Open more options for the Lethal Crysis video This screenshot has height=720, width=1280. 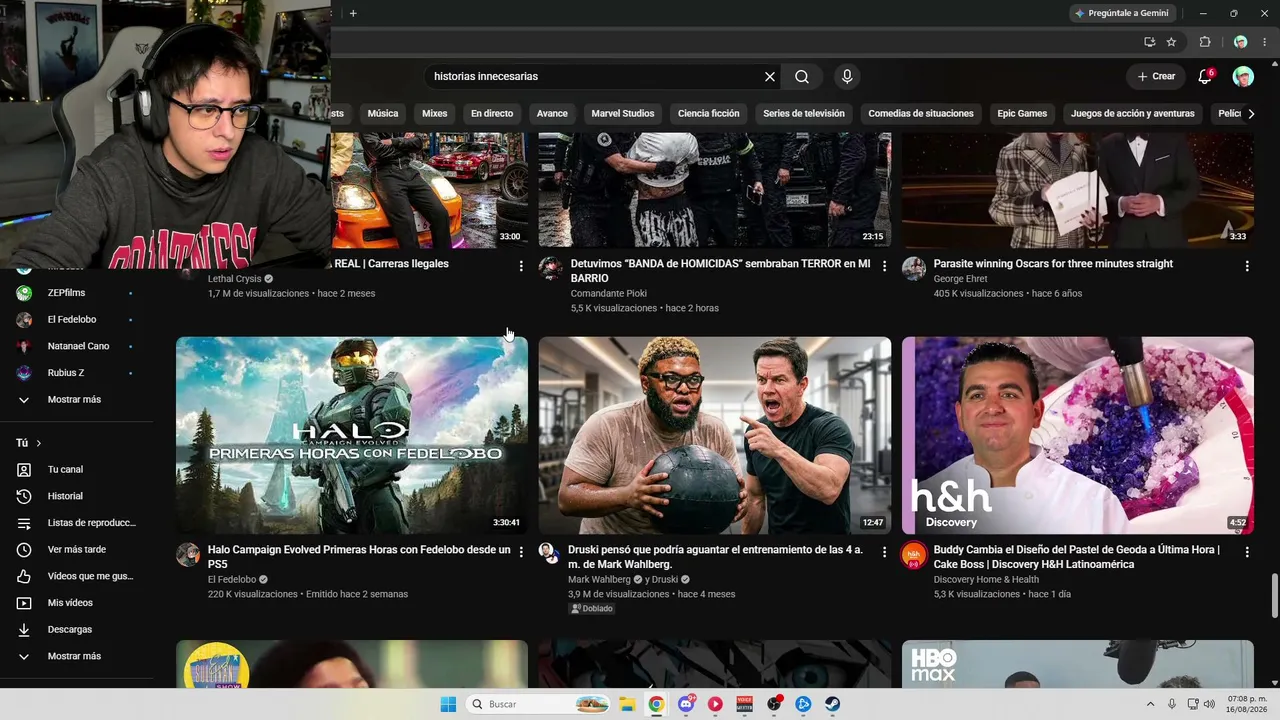[x=521, y=266]
